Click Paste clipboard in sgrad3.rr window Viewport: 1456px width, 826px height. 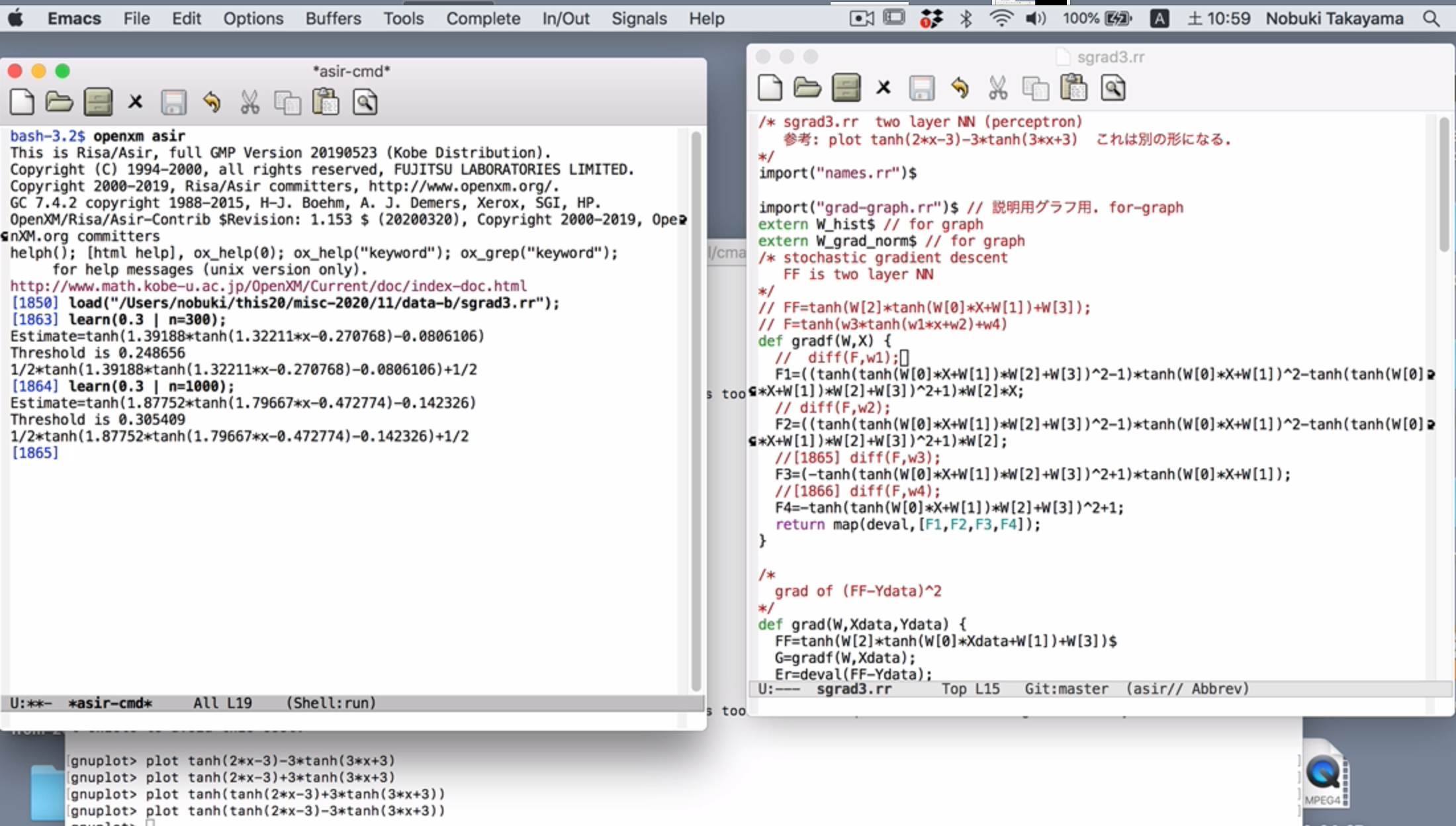[1073, 87]
